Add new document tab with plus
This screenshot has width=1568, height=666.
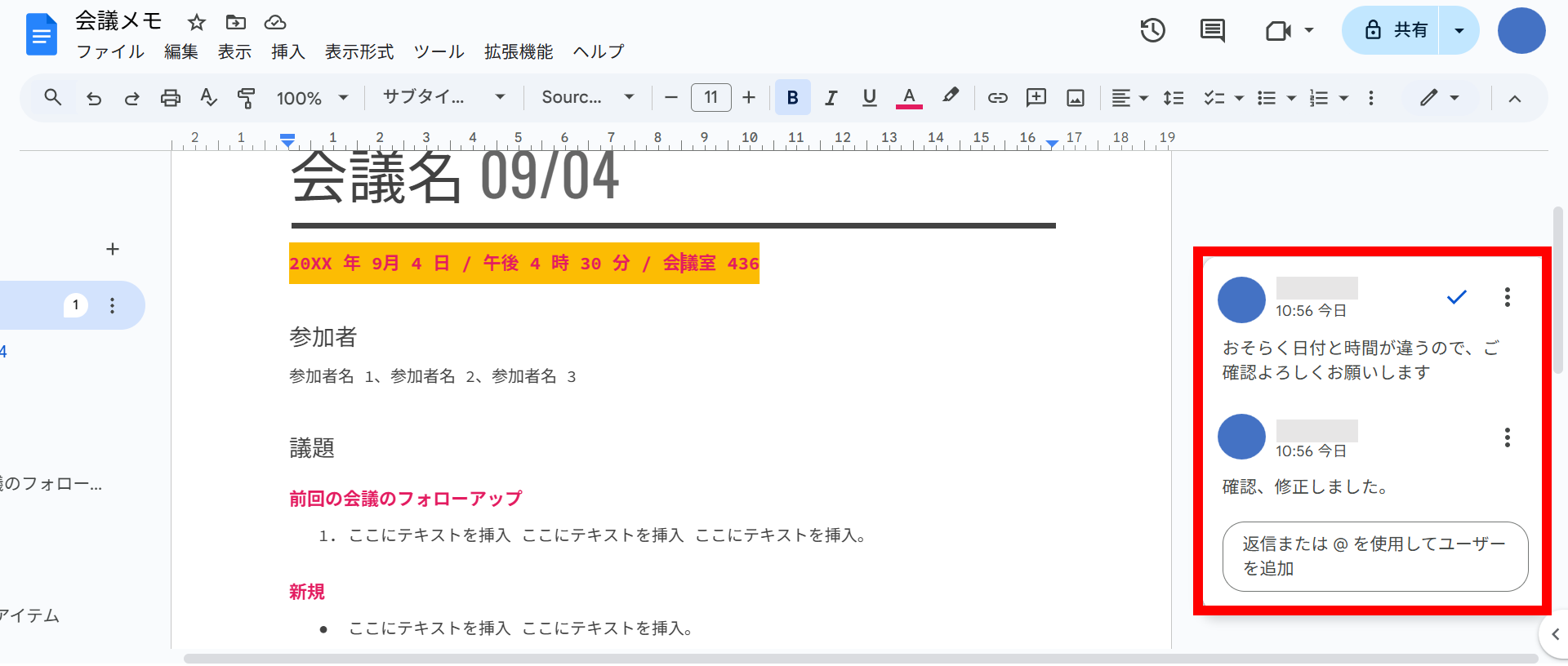click(x=113, y=249)
